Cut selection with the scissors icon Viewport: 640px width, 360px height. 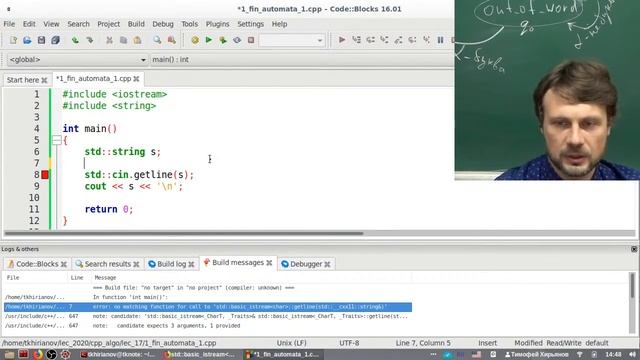[109, 40]
